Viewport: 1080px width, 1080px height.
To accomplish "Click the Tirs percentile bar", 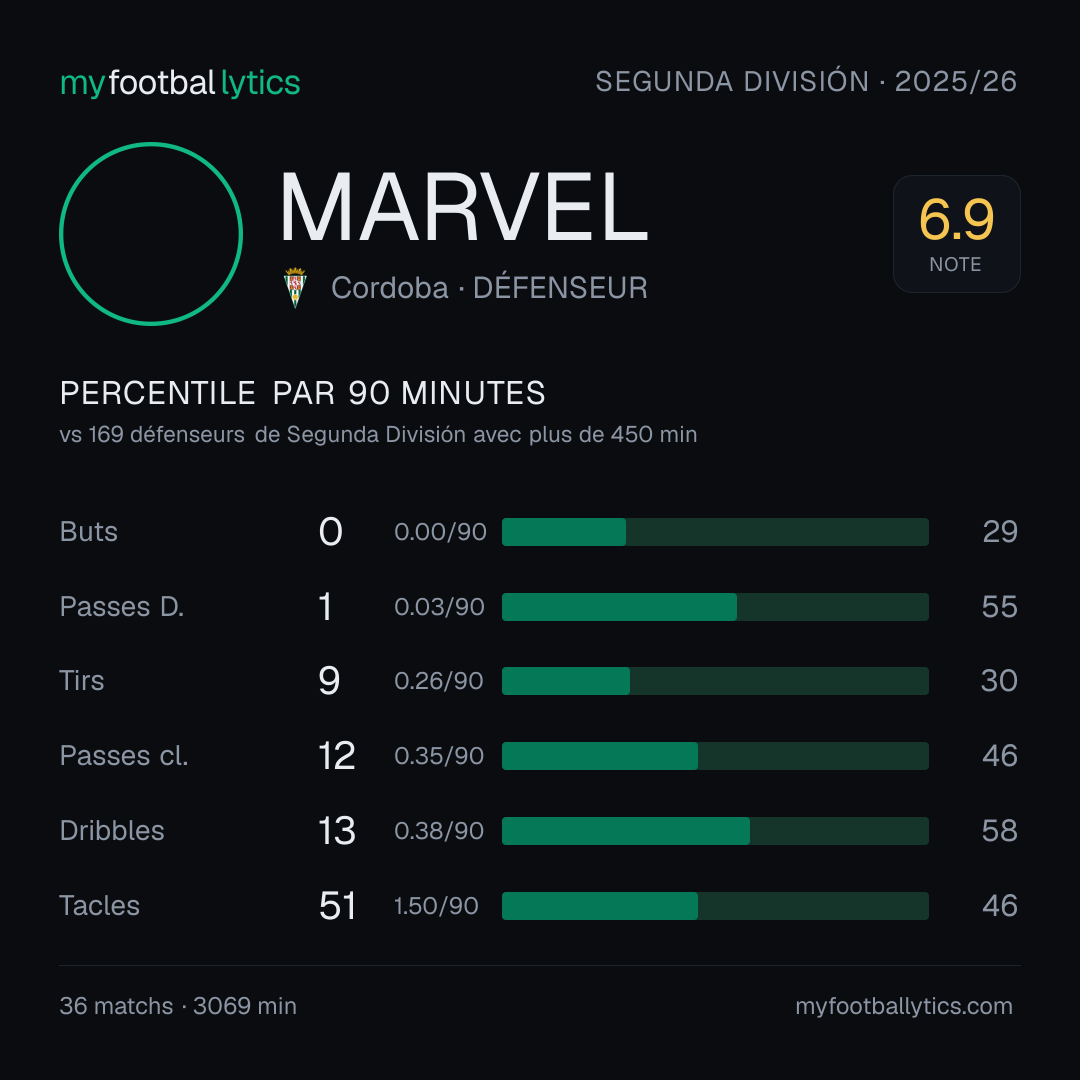I will 715,681.
